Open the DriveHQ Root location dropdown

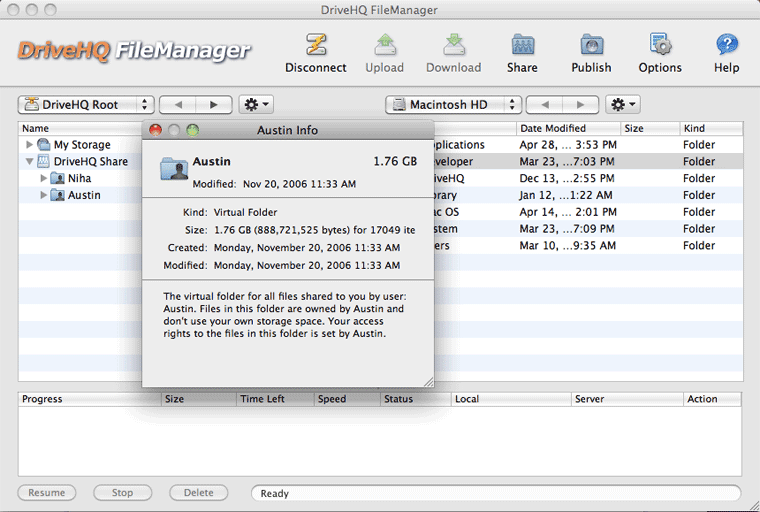[x=86, y=105]
